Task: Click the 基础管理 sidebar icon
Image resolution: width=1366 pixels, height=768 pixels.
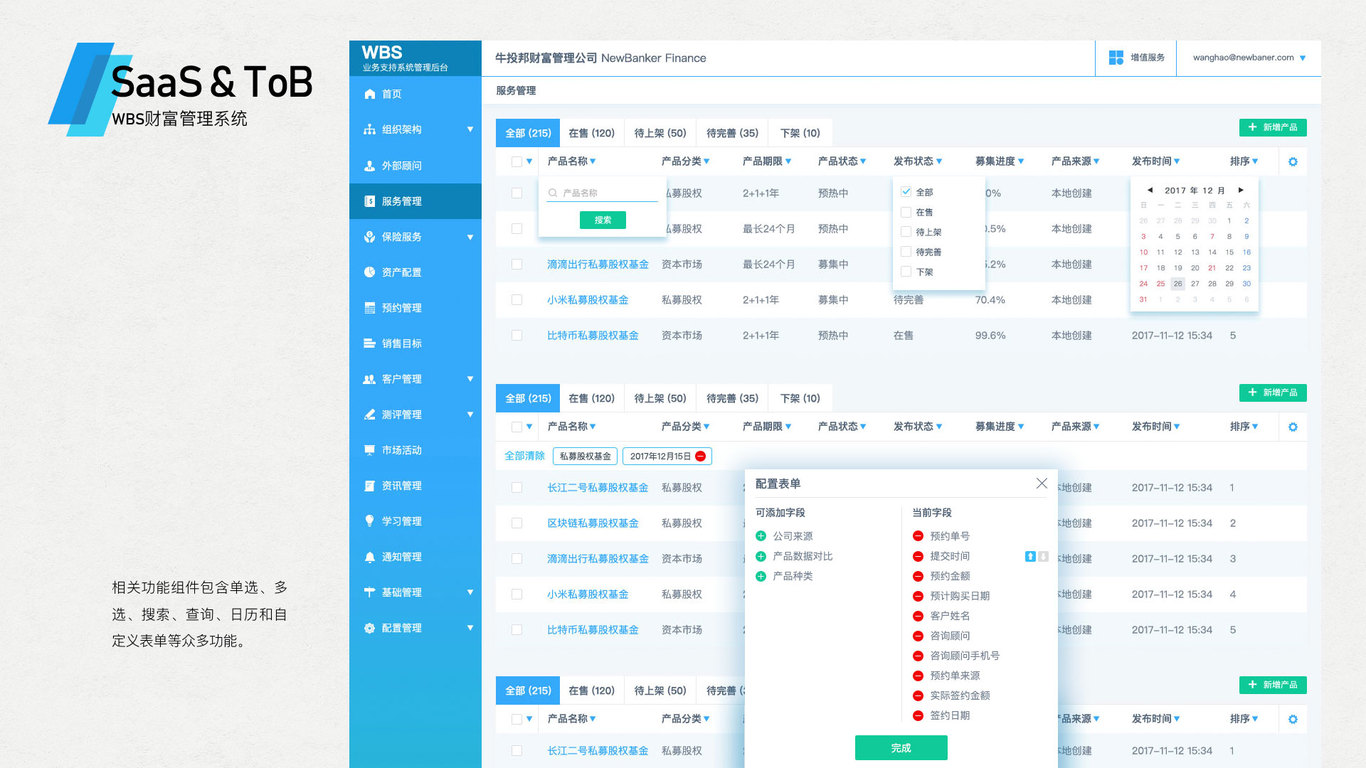Action: click(369, 592)
